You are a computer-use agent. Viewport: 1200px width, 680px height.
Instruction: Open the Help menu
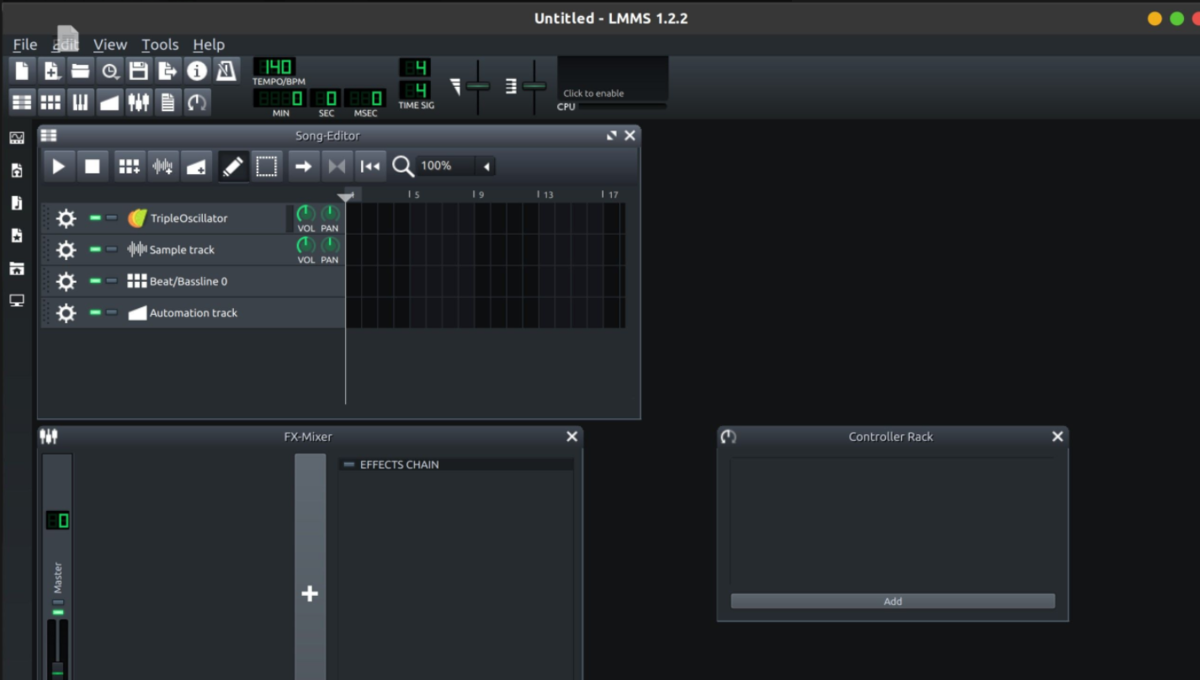pyautogui.click(x=209, y=44)
